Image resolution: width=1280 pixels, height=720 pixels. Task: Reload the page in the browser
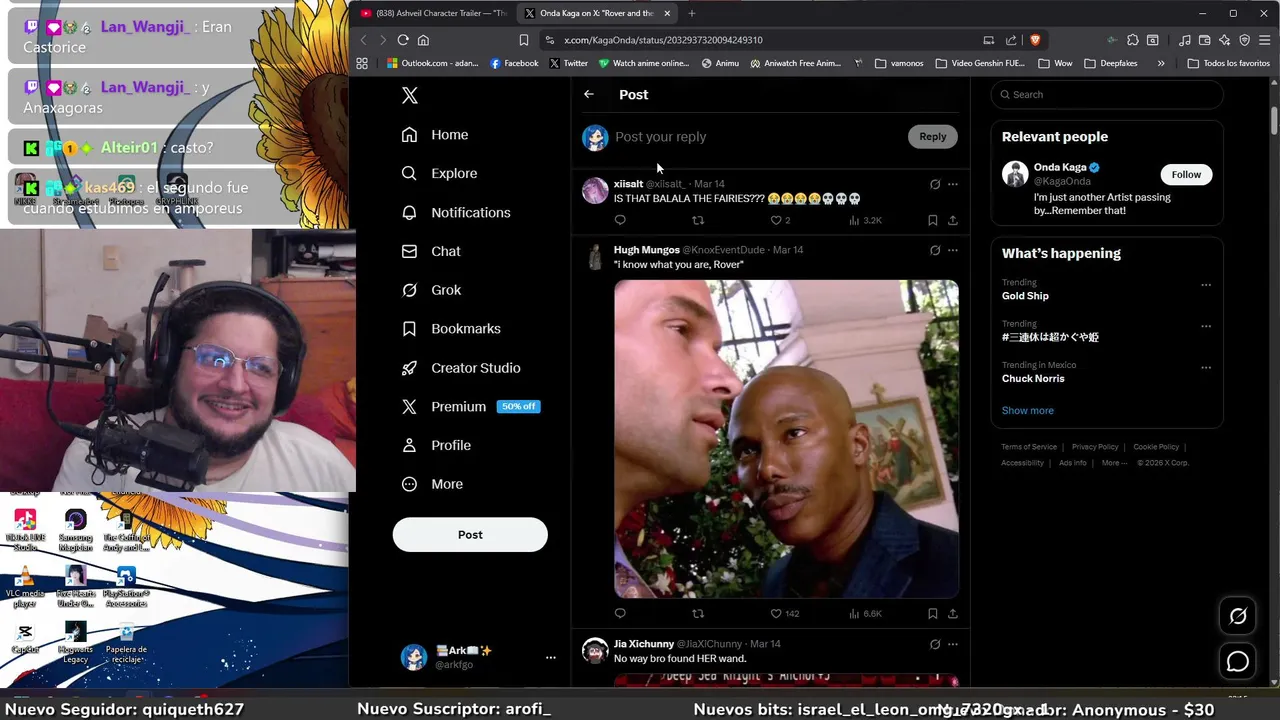pyautogui.click(x=403, y=40)
